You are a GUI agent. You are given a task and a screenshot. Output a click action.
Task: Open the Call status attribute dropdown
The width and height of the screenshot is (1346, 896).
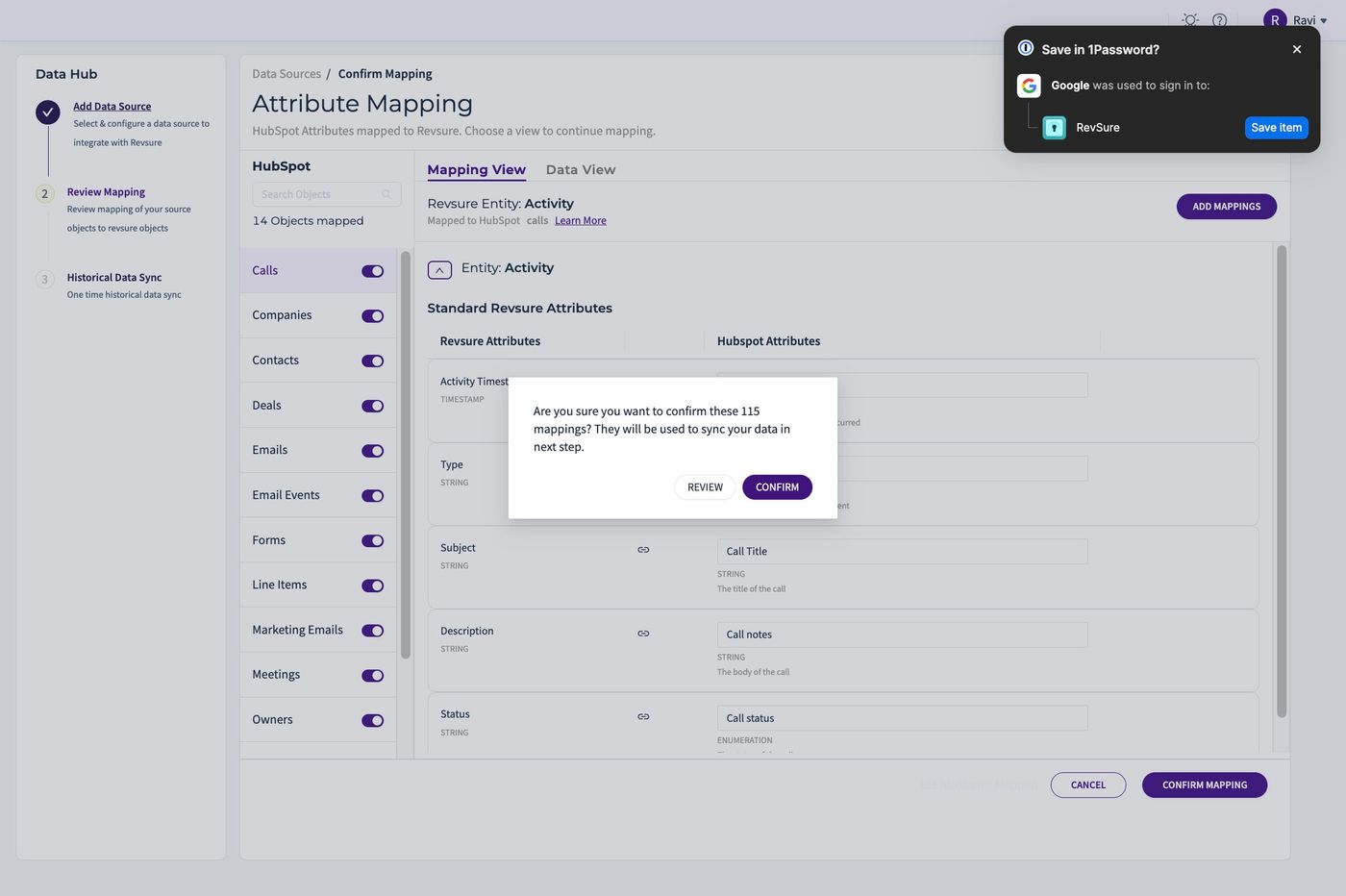pyautogui.click(x=902, y=718)
